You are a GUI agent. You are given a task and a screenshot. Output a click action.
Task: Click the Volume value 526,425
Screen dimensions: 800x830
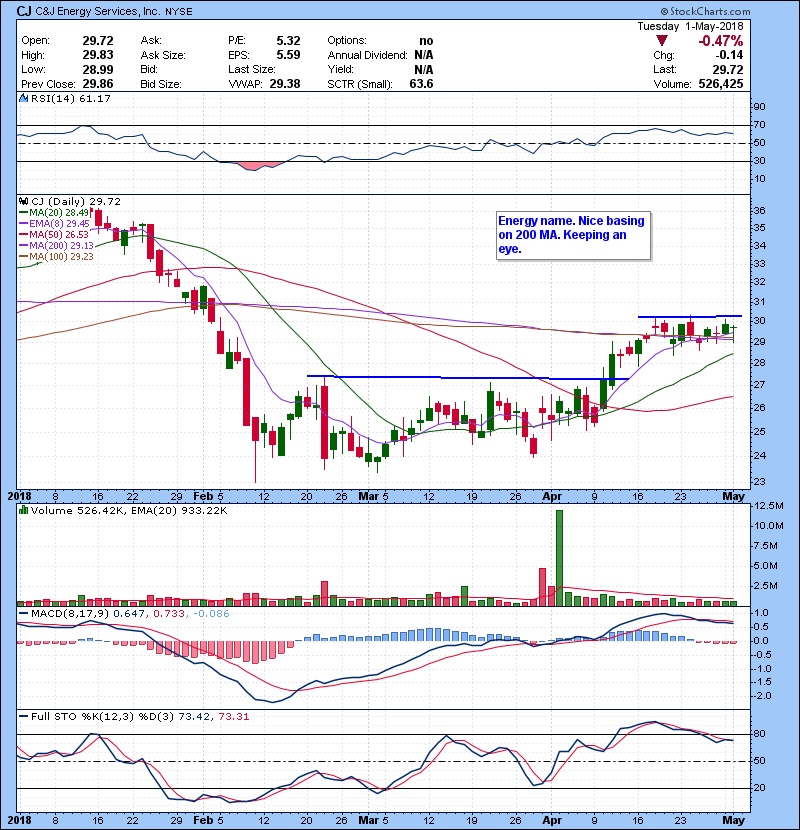[721, 84]
